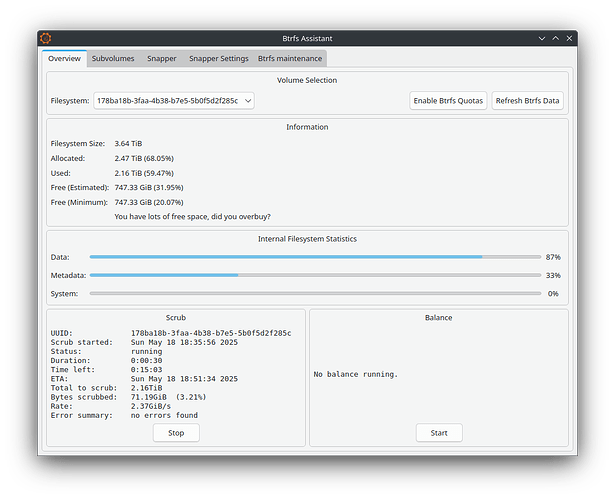Click the 0% System percentage label
This screenshot has width=615, height=500.
[x=553, y=294]
